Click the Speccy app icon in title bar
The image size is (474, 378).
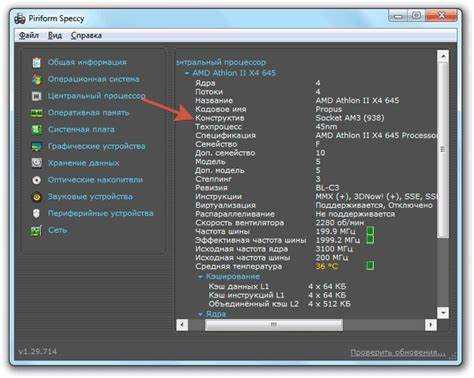[20, 19]
